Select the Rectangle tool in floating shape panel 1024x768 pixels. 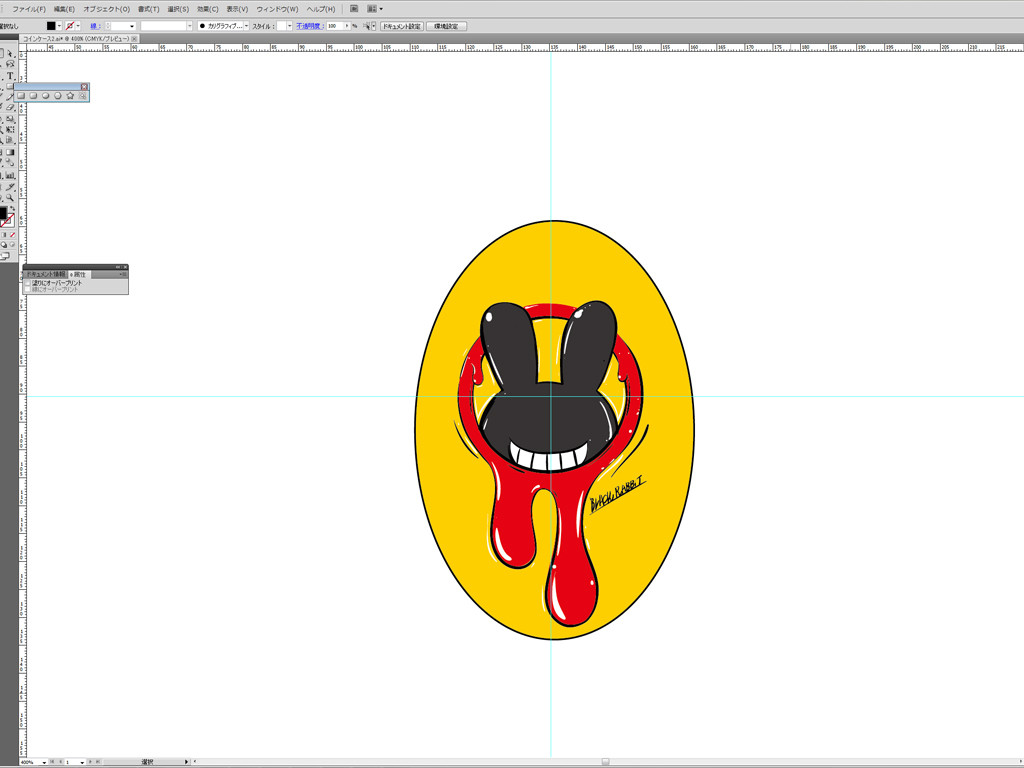(21, 96)
